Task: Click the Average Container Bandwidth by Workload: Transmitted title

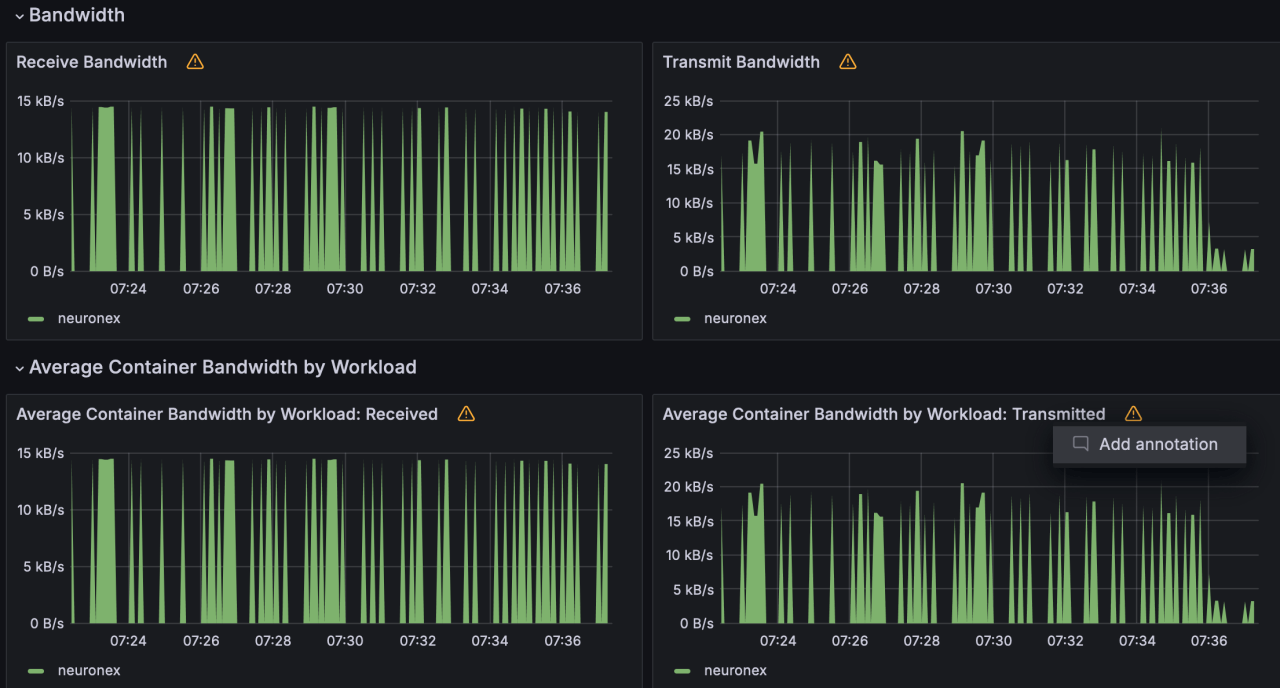Action: [884, 414]
